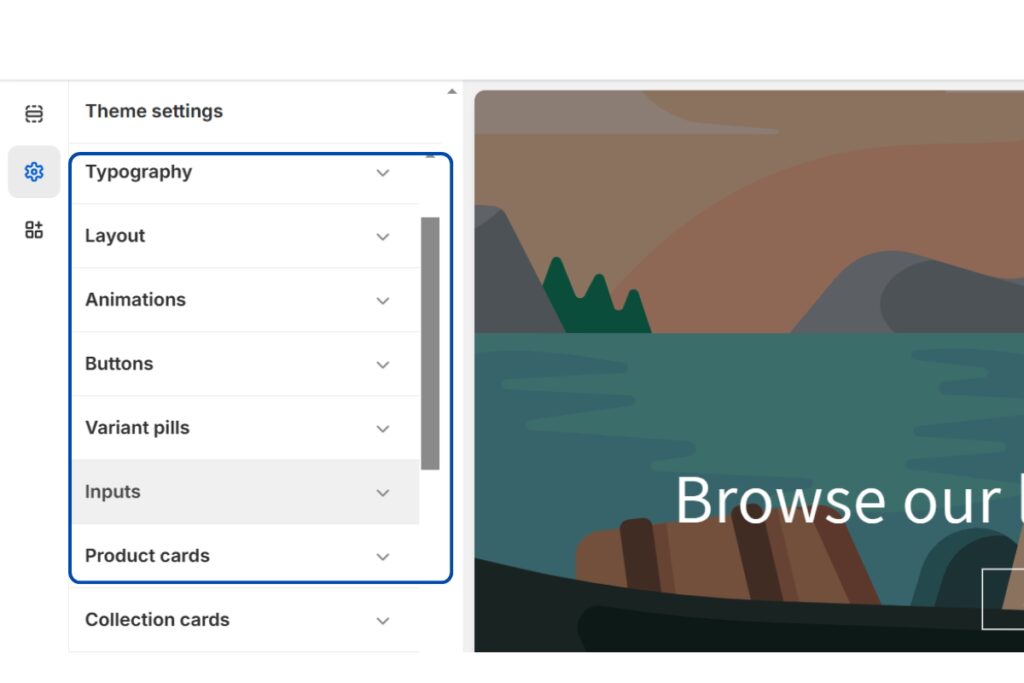Expand the Animations chevron

[x=383, y=300]
